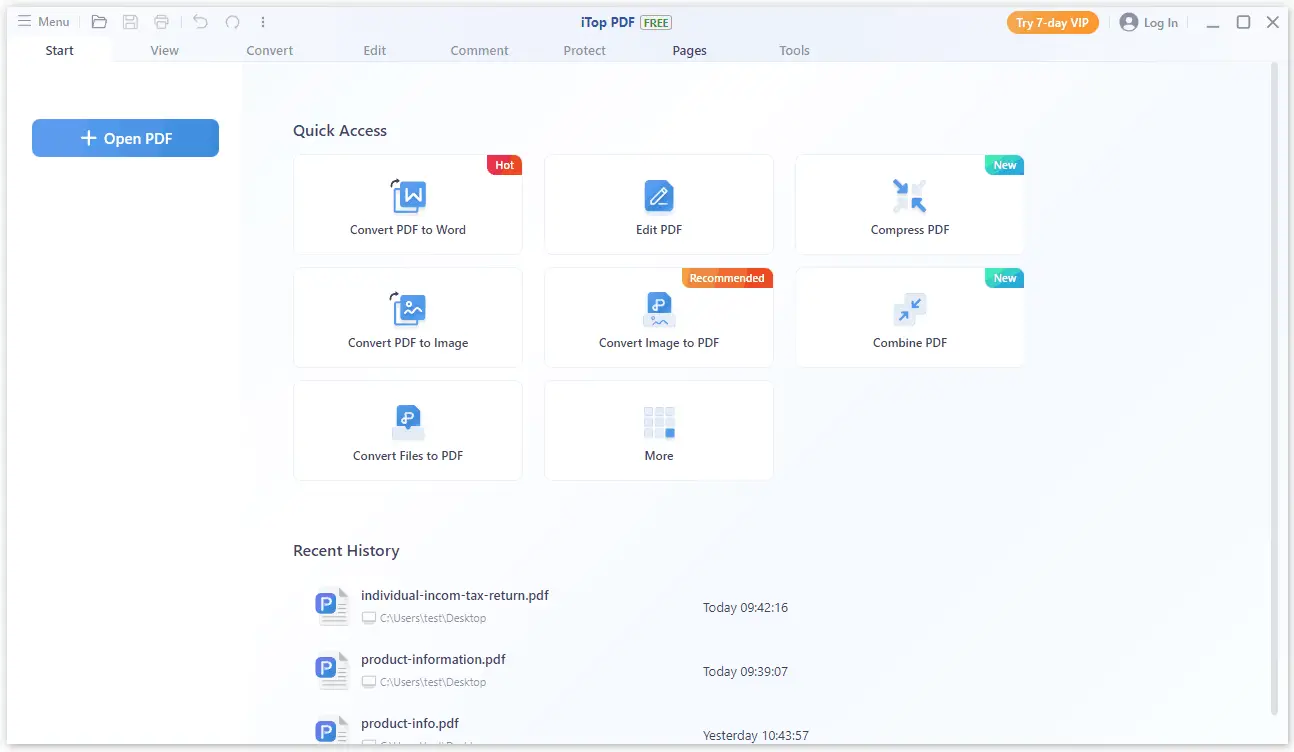Open the Convert PDF to Word label

[408, 229]
